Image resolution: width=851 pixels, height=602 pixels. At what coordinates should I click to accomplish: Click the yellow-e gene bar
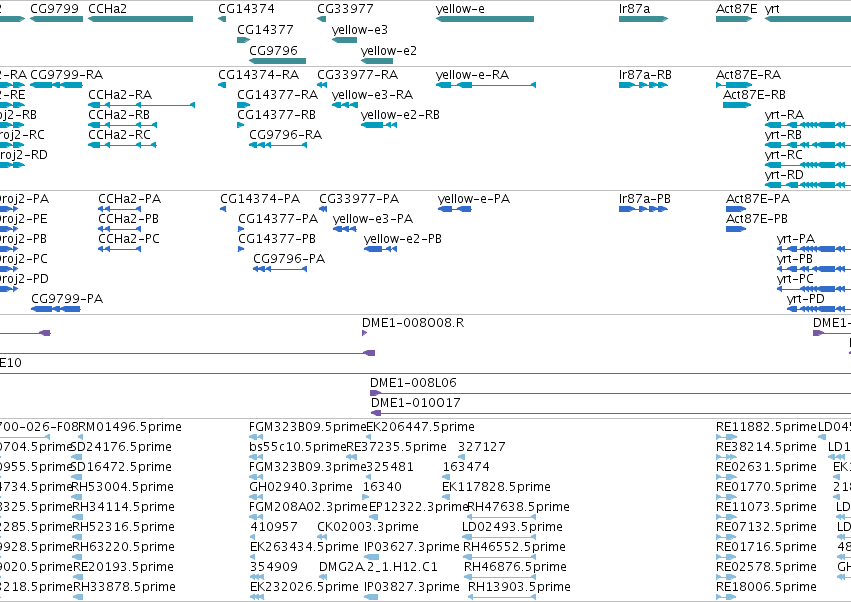485,19
